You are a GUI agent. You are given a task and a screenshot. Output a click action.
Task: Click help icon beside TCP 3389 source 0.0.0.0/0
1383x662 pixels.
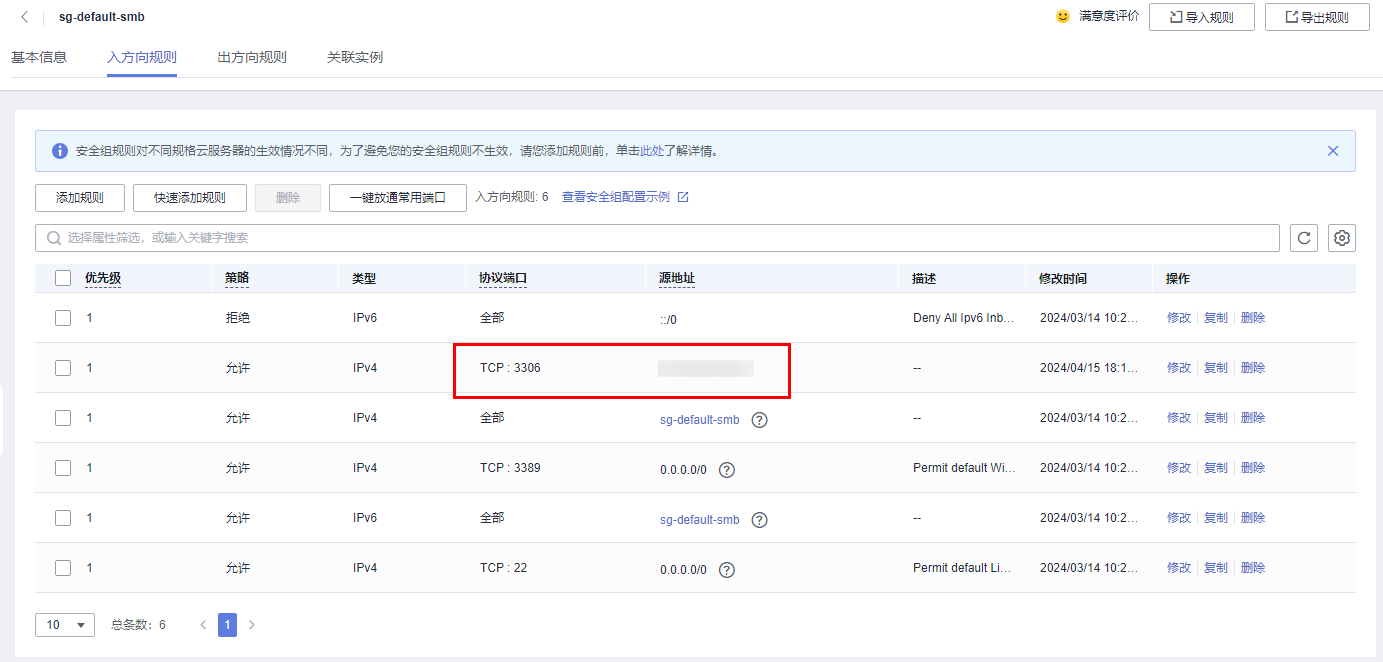pyautogui.click(x=727, y=470)
